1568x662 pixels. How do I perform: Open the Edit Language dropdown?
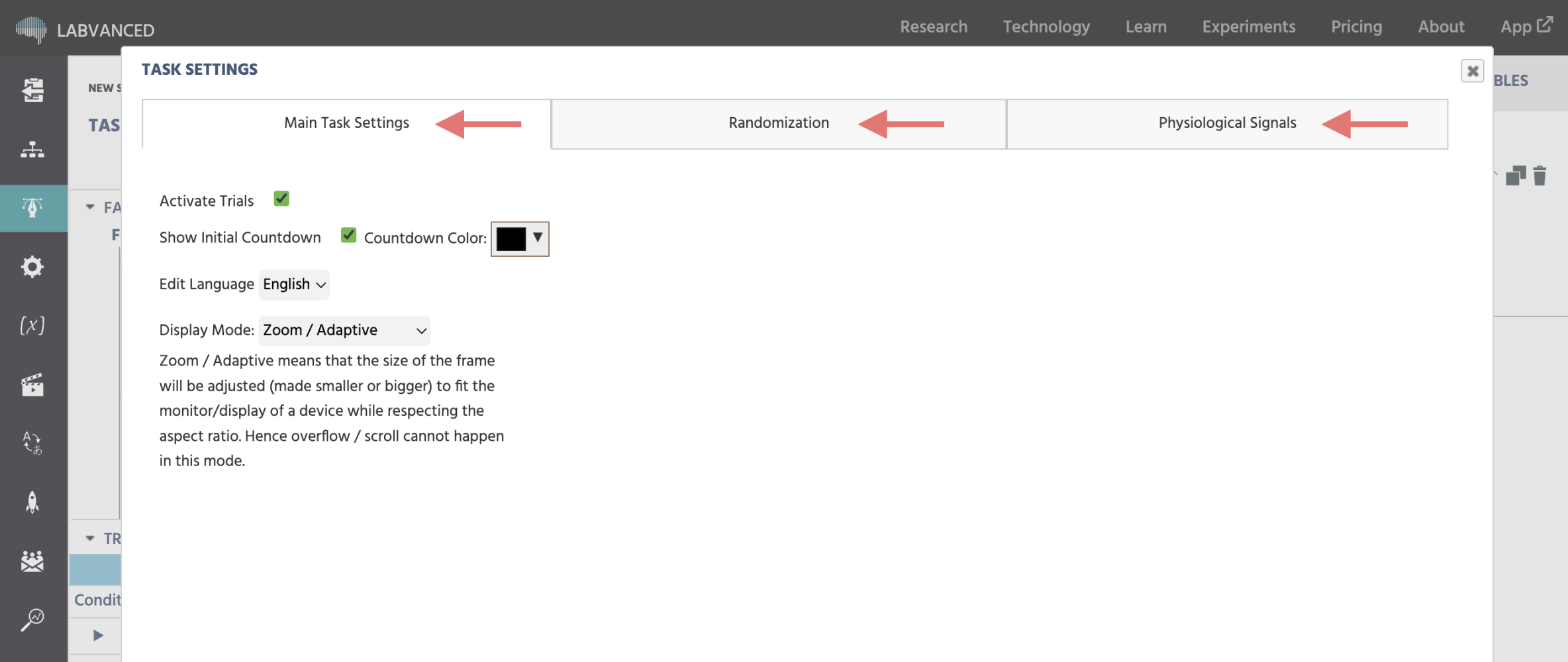pos(293,284)
